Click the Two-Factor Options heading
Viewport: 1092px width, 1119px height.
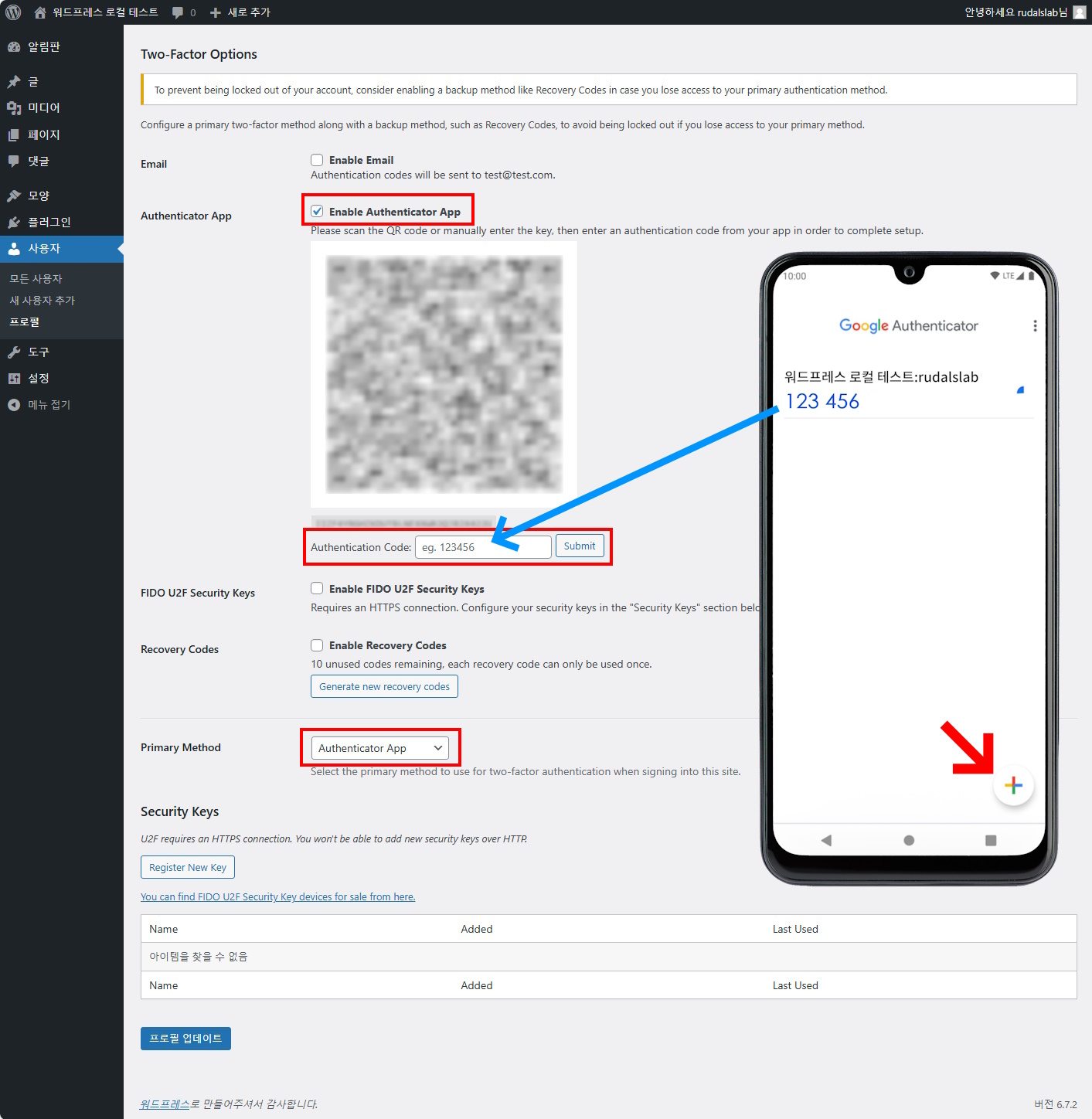tap(199, 54)
